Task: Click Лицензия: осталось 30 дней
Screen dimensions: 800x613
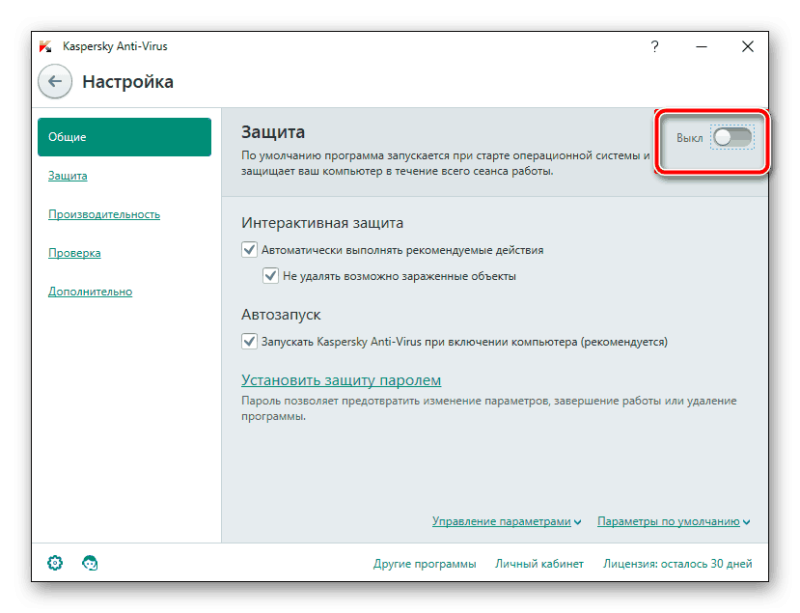Action: 678,564
